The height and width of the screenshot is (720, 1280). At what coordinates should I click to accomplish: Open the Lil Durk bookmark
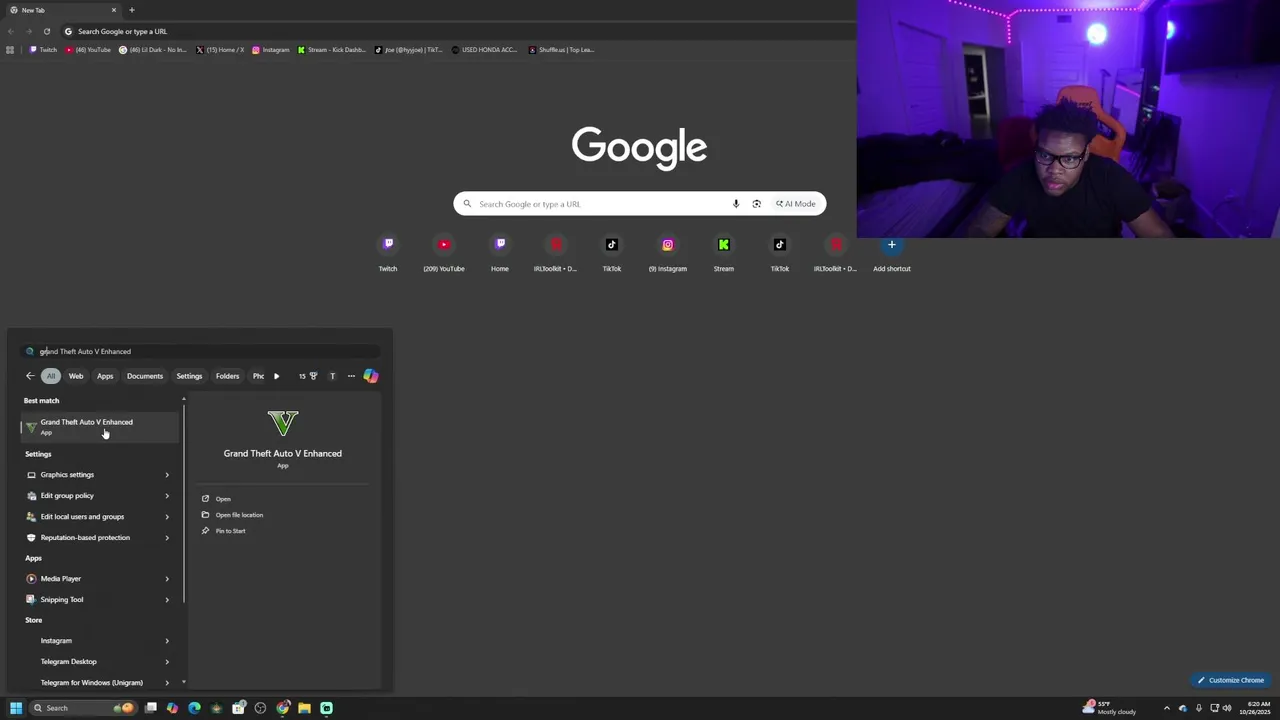(x=153, y=50)
